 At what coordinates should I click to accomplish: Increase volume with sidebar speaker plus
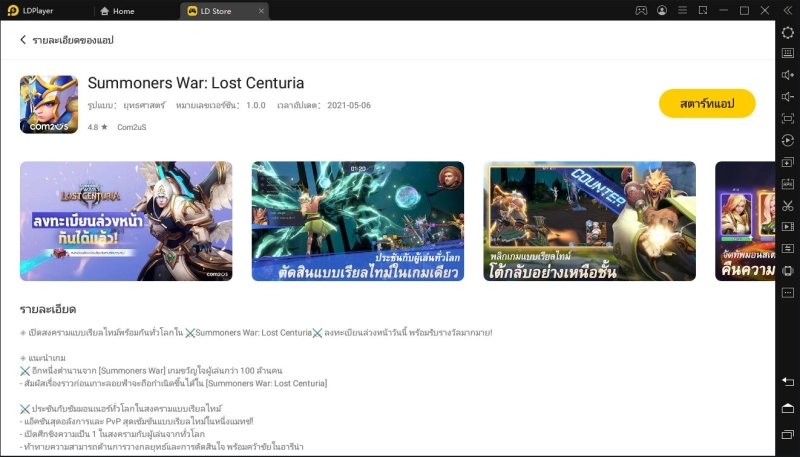tap(788, 75)
